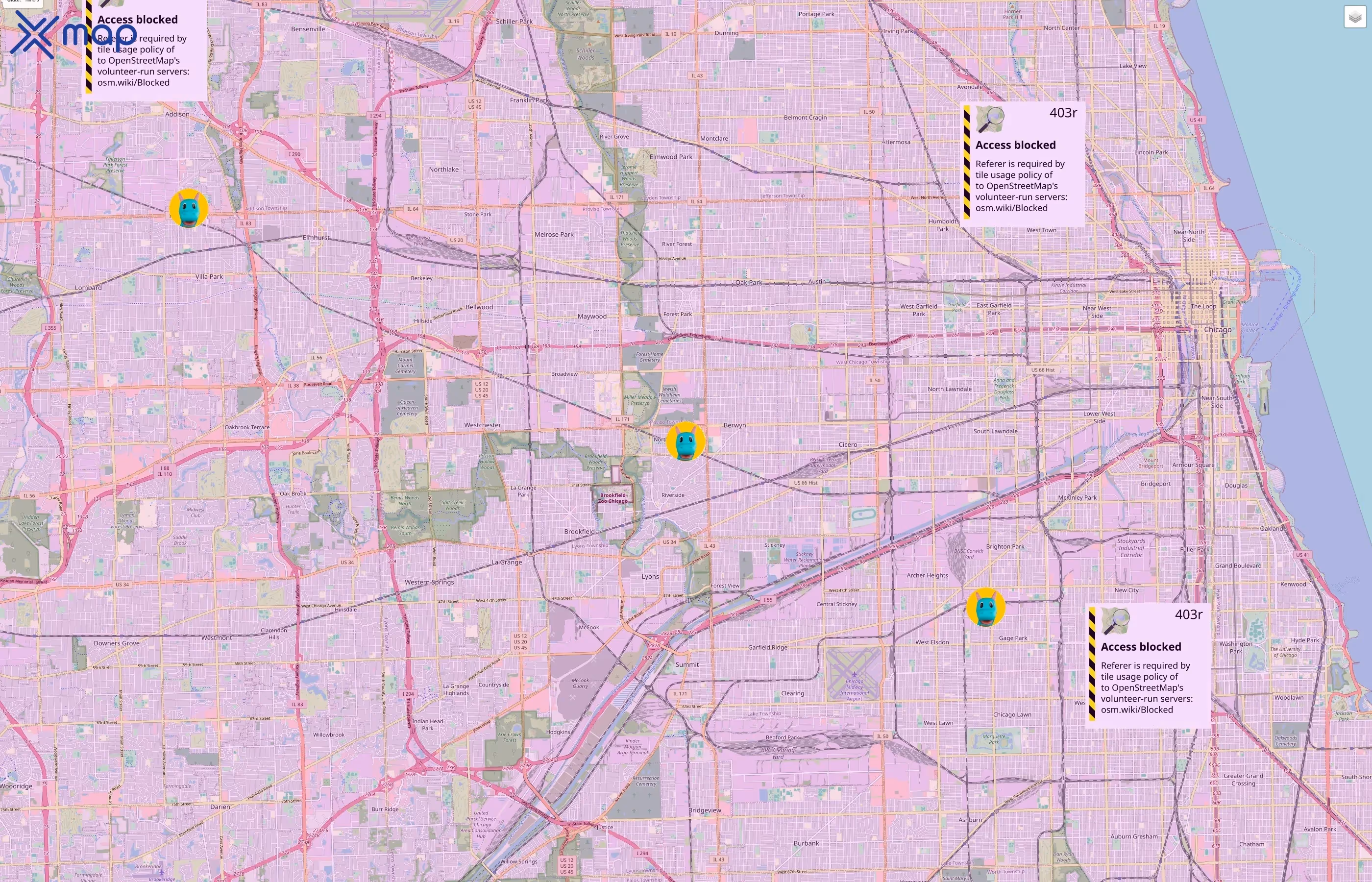Click the "Bridgeview" label
Screen dimensions: 1372x882
pyautogui.click(x=705, y=810)
